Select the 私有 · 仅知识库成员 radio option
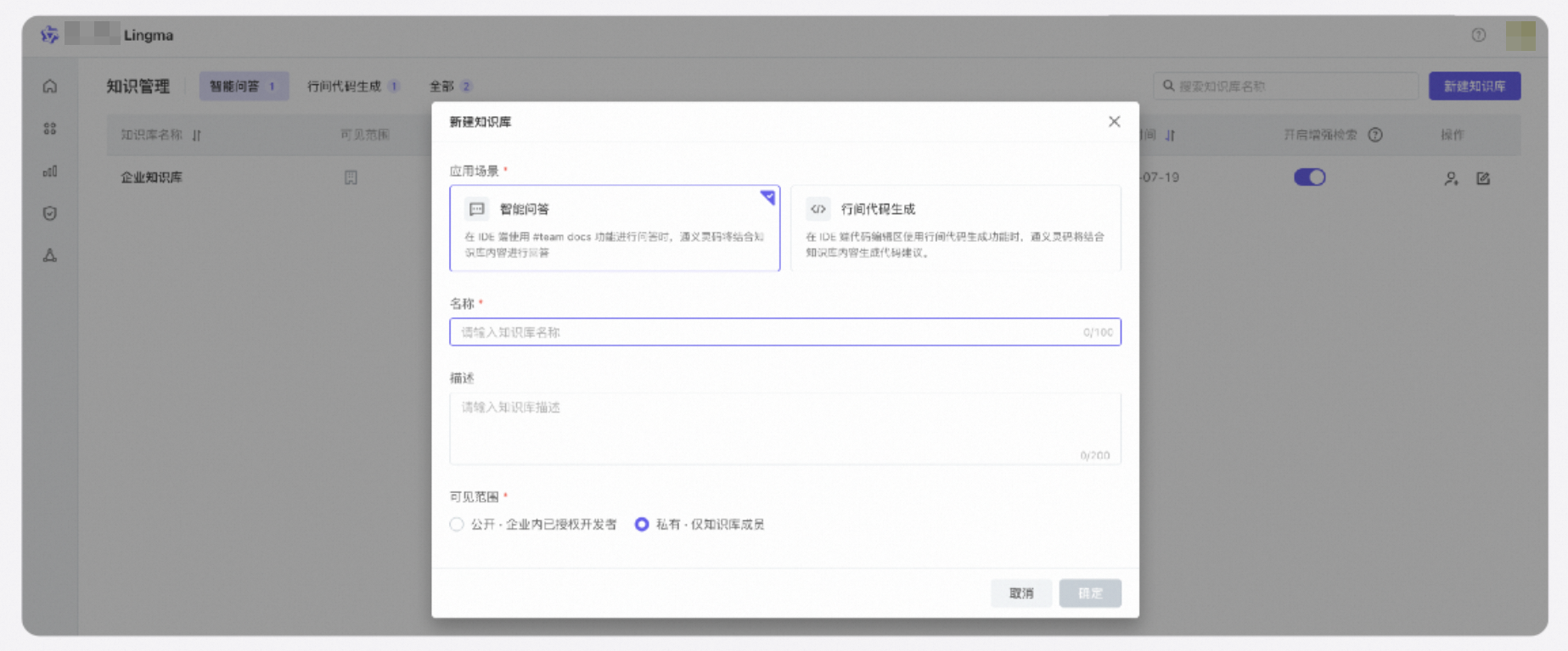 point(642,525)
